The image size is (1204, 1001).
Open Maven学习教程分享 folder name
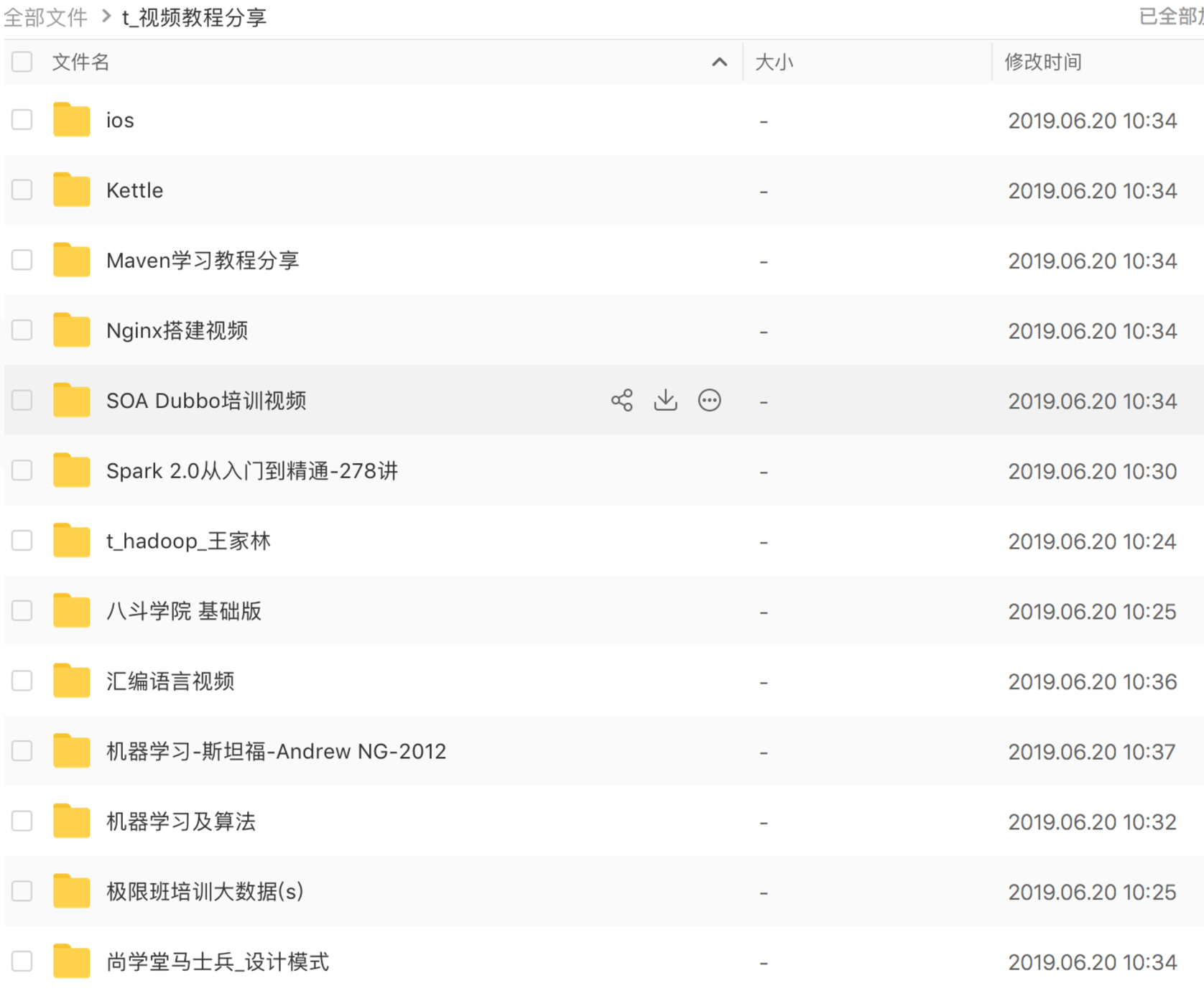point(203,260)
